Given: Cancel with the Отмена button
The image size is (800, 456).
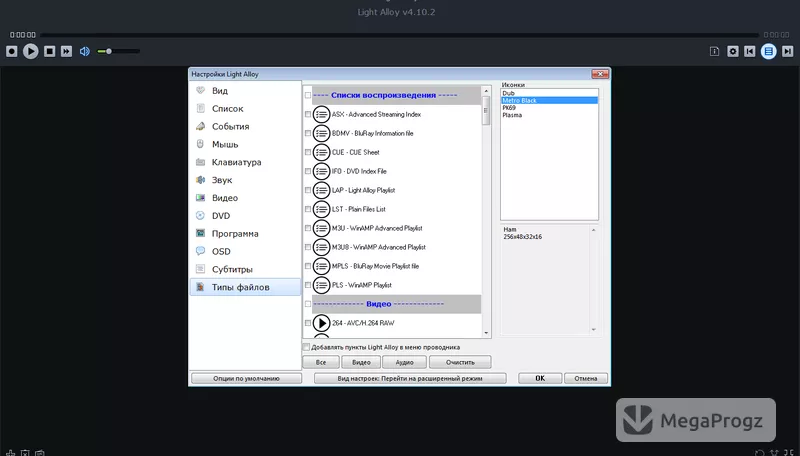Looking at the screenshot, I should coord(586,378).
